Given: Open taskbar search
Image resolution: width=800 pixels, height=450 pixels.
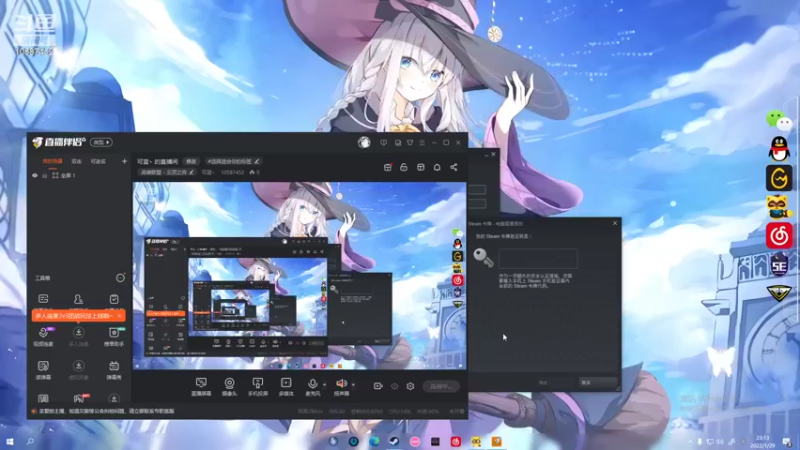Looking at the screenshot, I should tap(30, 441).
